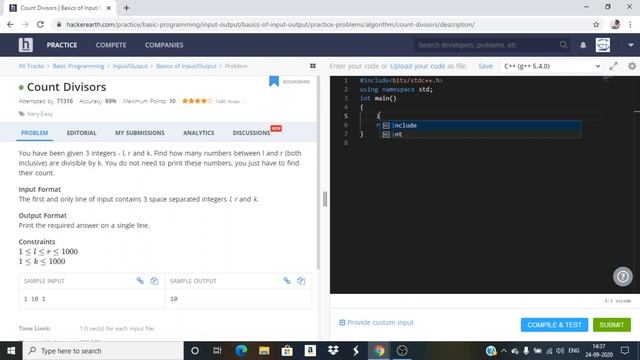Copy link of the sample input
Image resolution: width=640 pixels, height=360 pixels.
(x=140, y=280)
